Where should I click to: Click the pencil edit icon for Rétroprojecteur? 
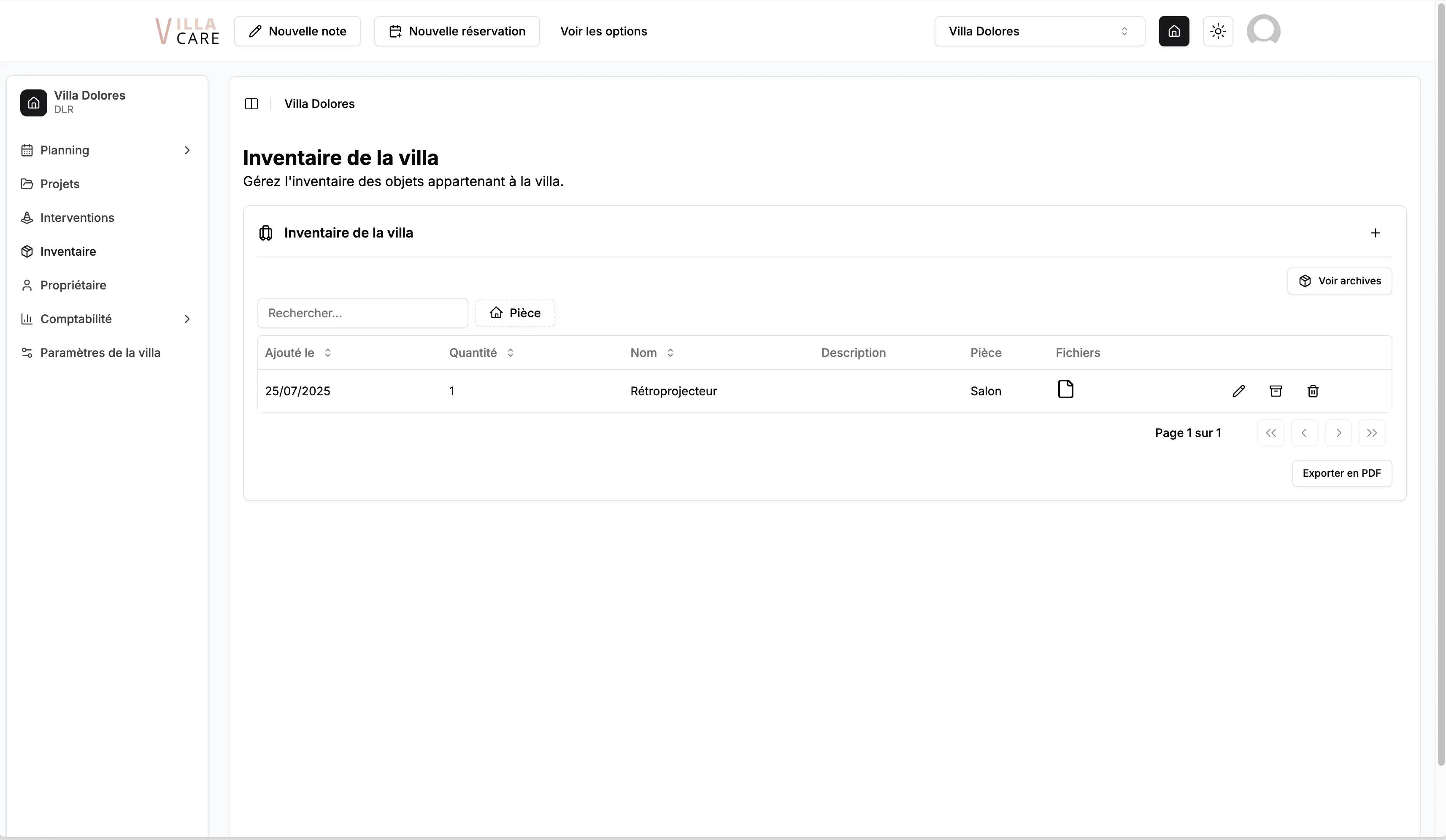(x=1238, y=391)
